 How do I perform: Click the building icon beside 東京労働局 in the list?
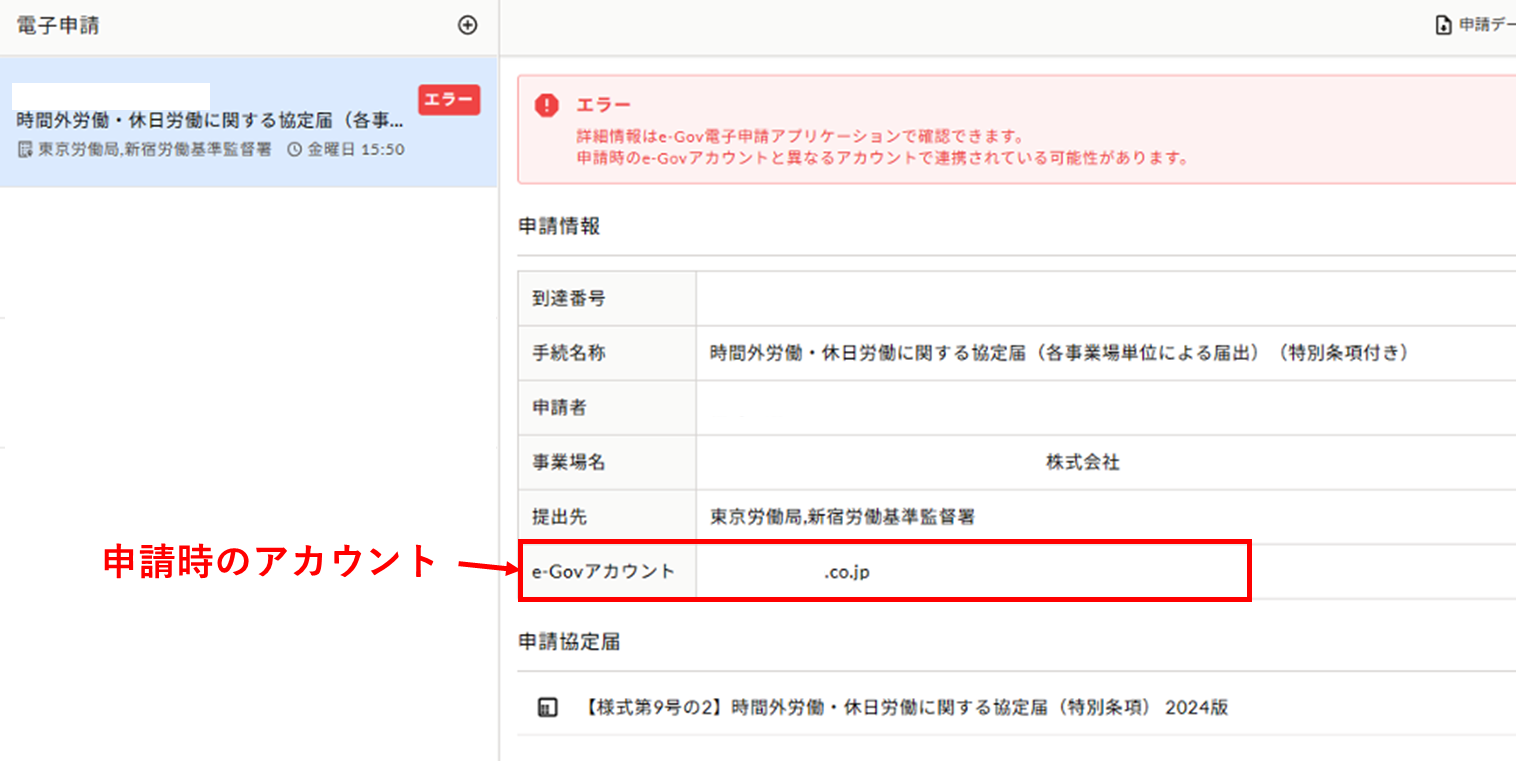point(25,150)
